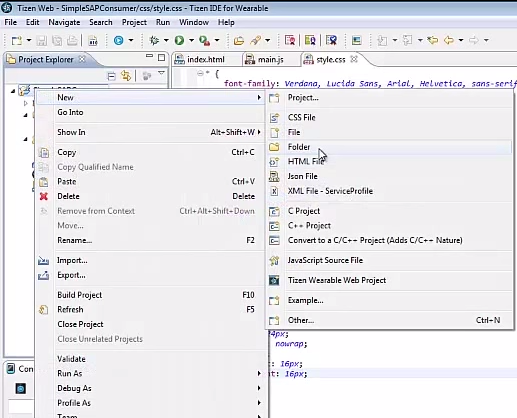Expand the Debug As submenu
517x418 pixels.
pyautogui.click(x=150, y=388)
